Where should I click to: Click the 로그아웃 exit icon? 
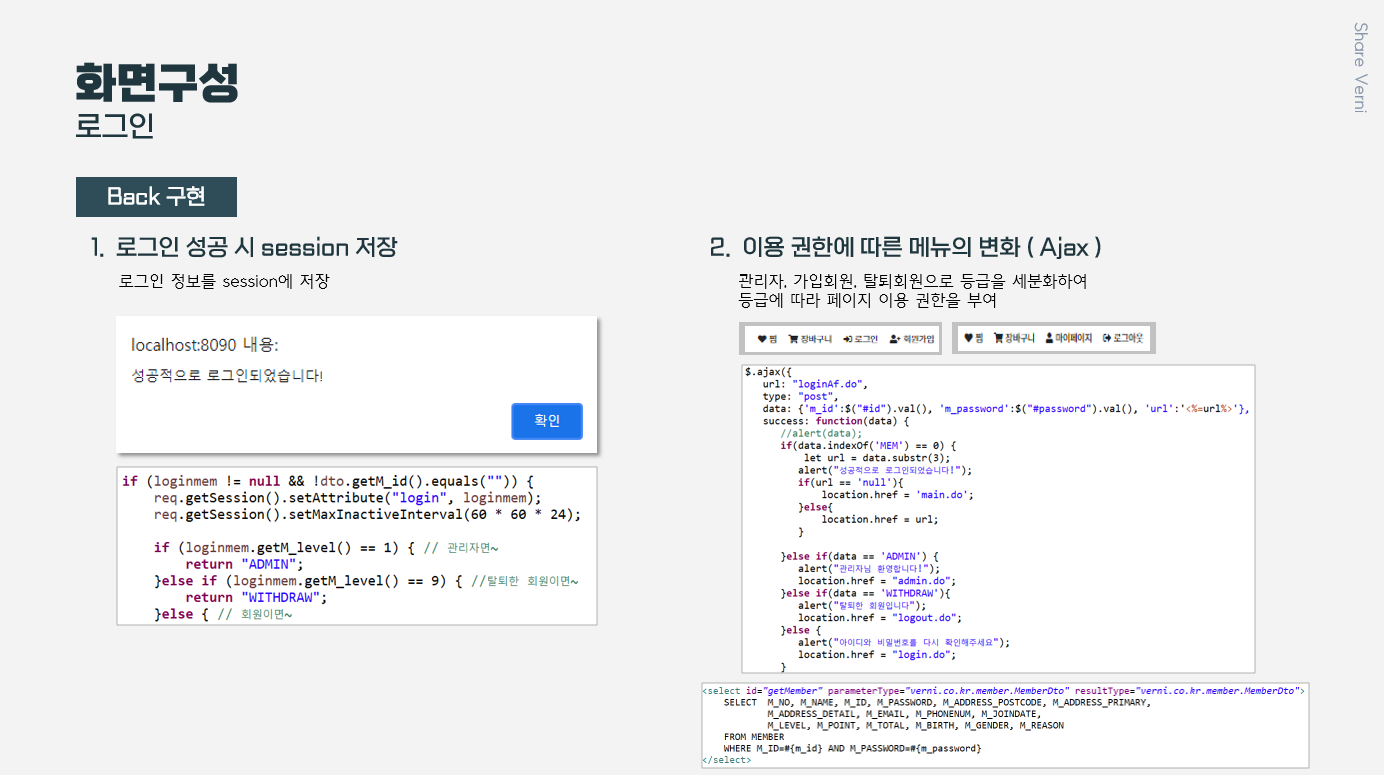pos(1107,339)
